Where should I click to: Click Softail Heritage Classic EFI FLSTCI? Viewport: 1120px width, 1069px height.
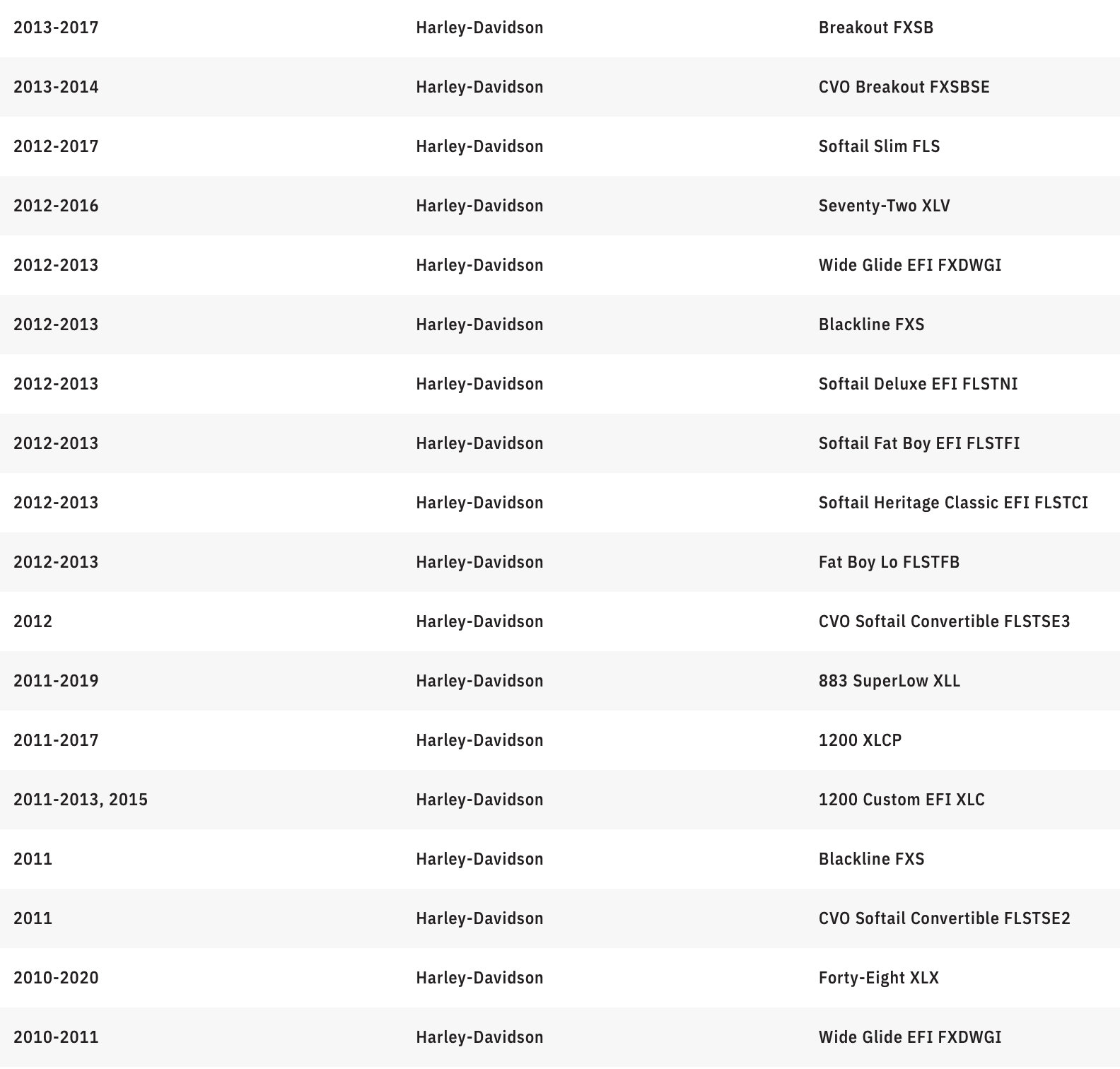[x=952, y=503]
